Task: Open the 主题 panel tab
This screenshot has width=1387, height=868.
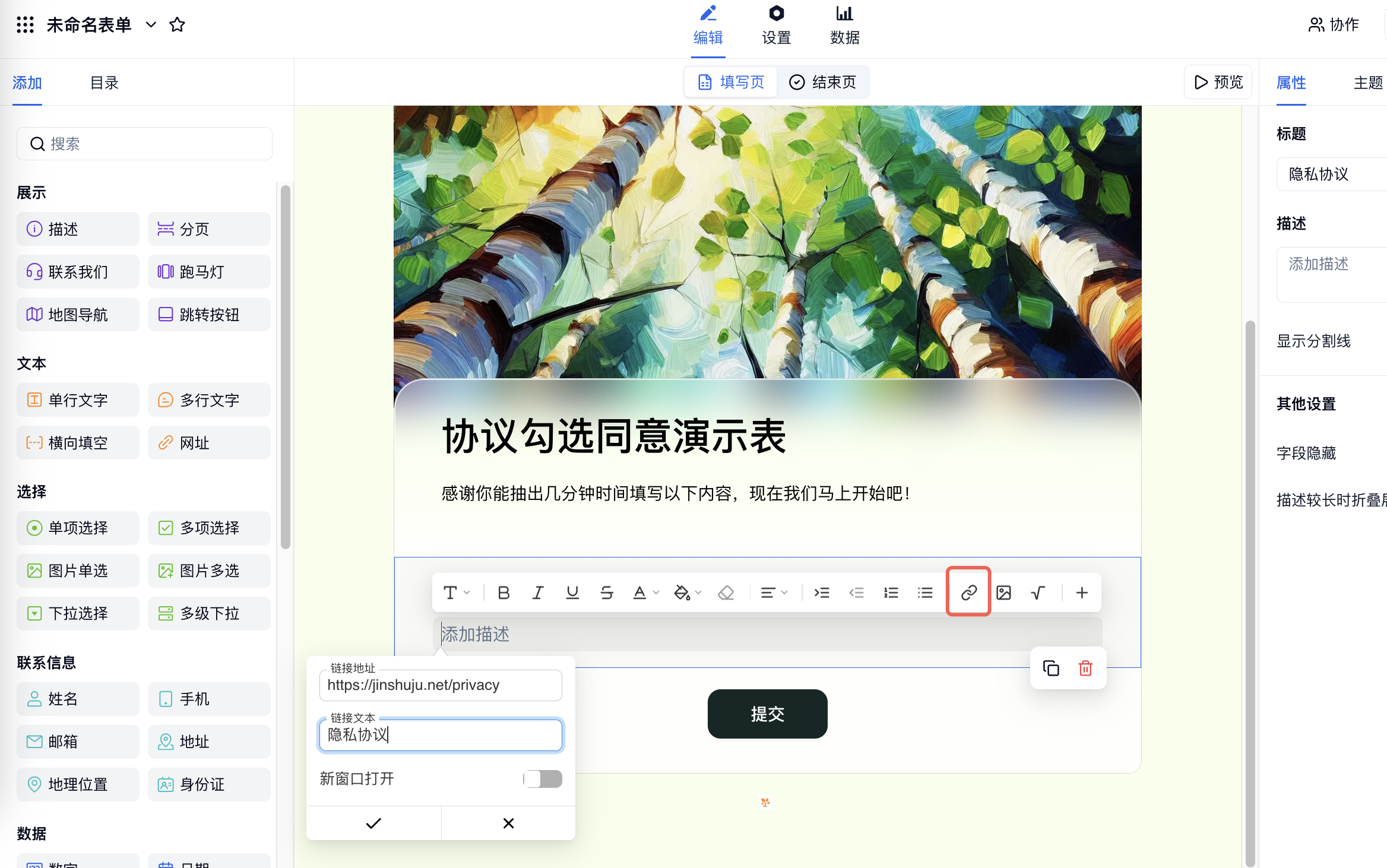Action: 1368,83
